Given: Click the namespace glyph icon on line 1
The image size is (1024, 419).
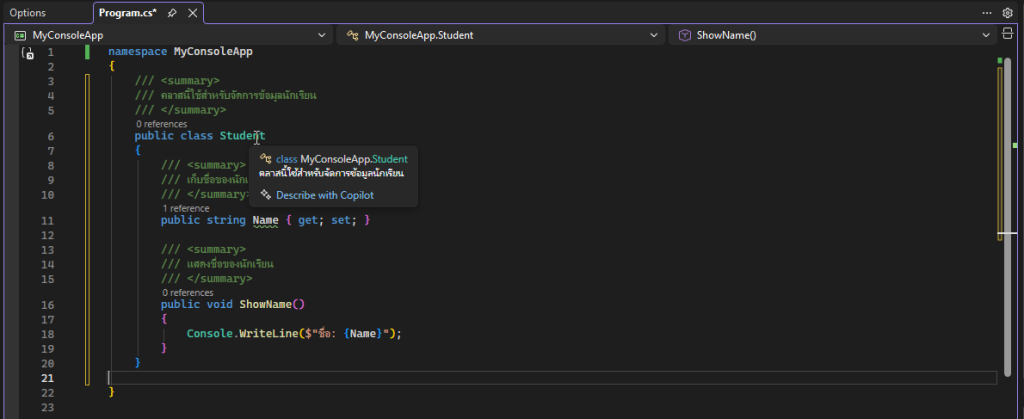Looking at the screenshot, I should point(26,54).
